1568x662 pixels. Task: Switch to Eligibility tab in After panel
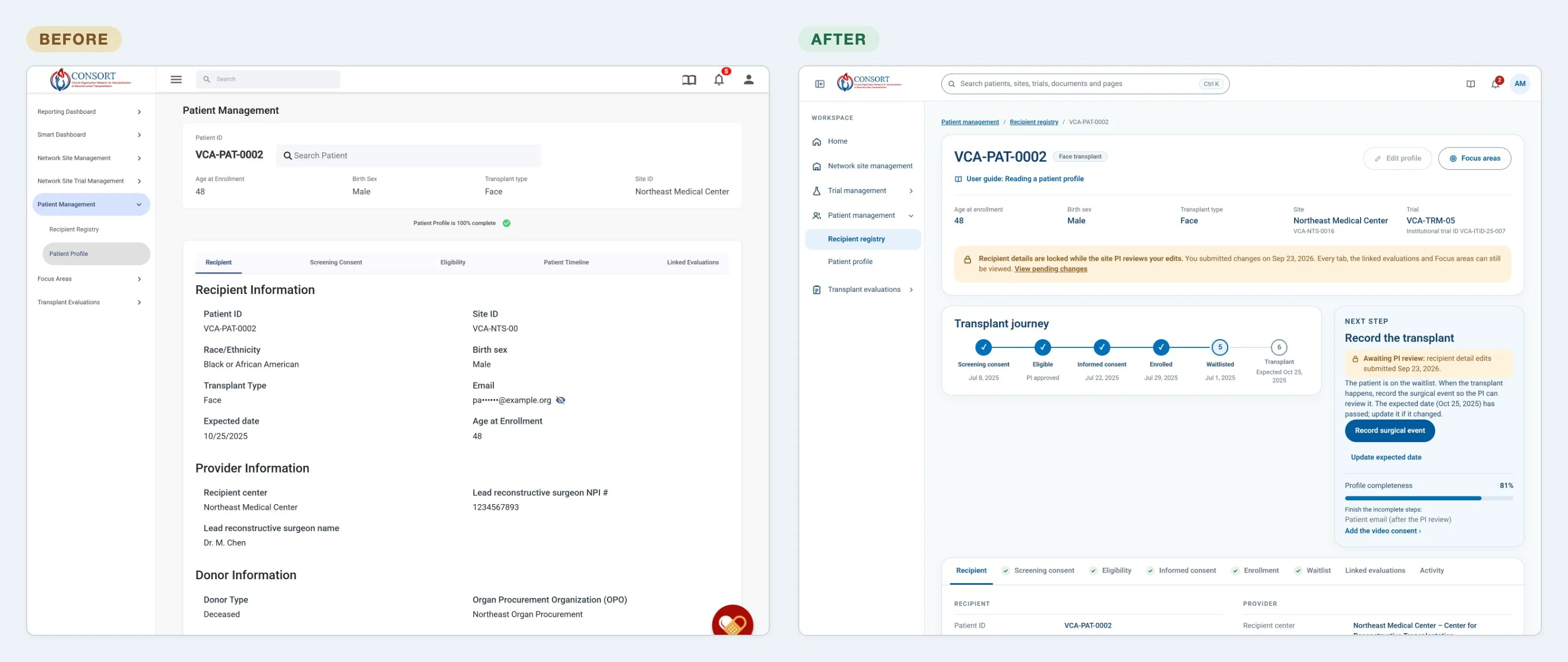click(1110, 571)
